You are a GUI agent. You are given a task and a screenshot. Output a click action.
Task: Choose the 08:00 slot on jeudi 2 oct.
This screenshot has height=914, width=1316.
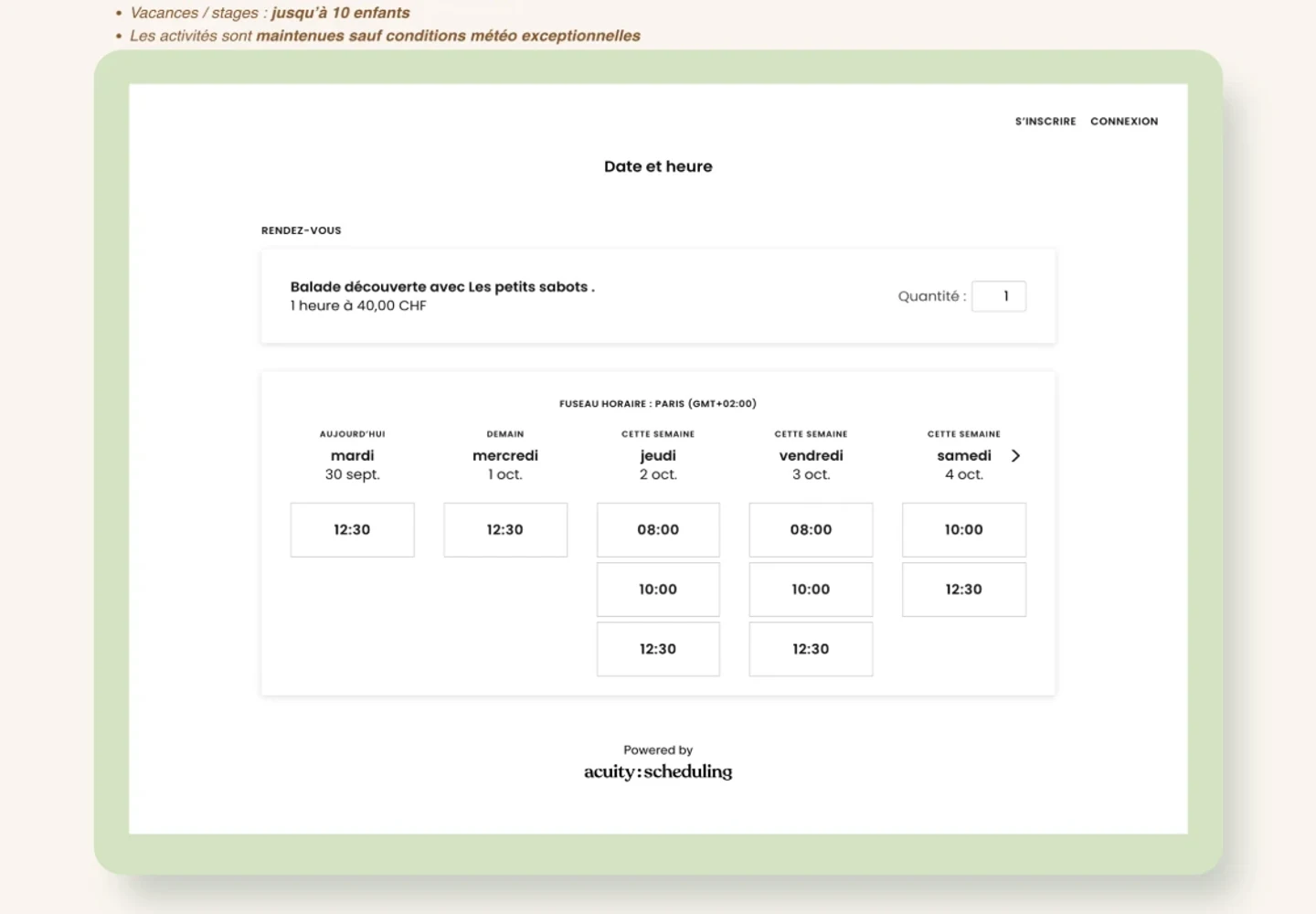tap(658, 530)
